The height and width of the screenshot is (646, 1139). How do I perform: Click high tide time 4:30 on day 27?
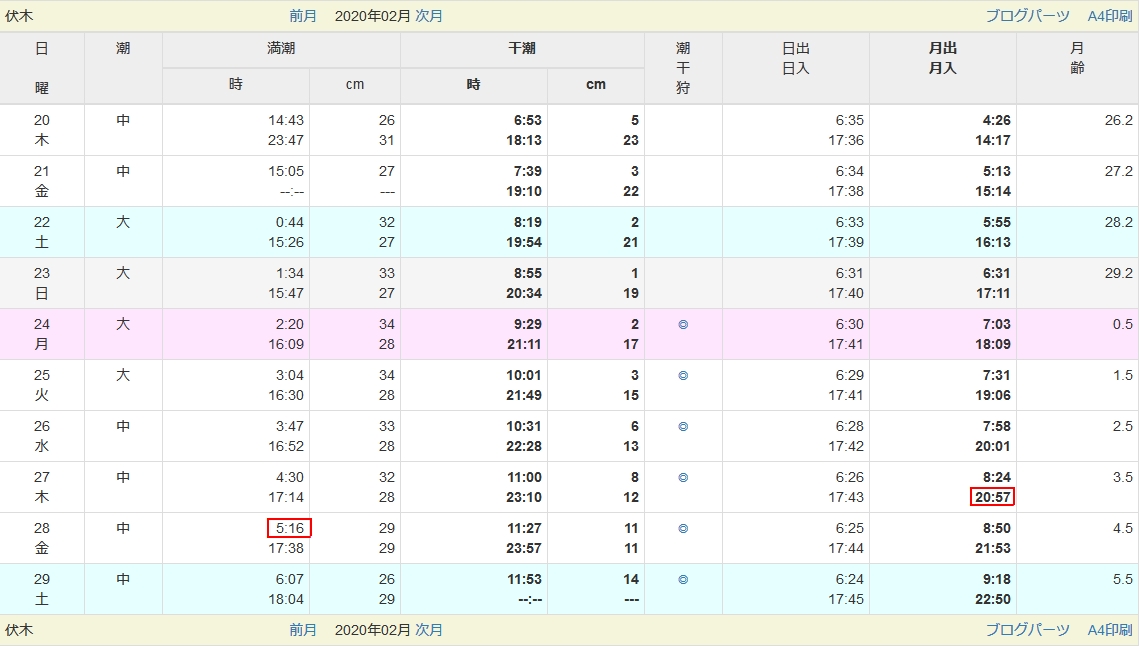coord(290,477)
